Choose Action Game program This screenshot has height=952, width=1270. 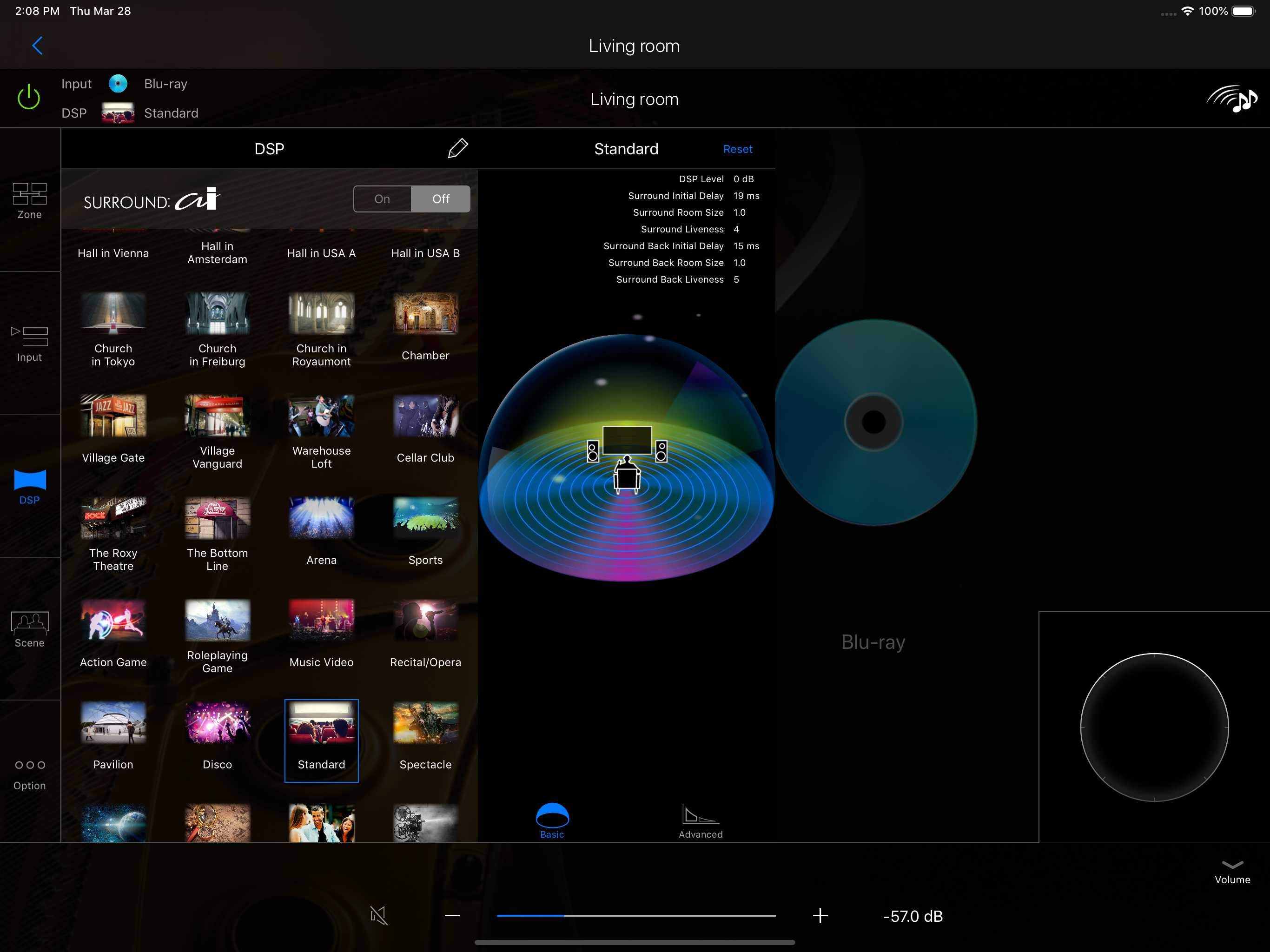coord(113,634)
